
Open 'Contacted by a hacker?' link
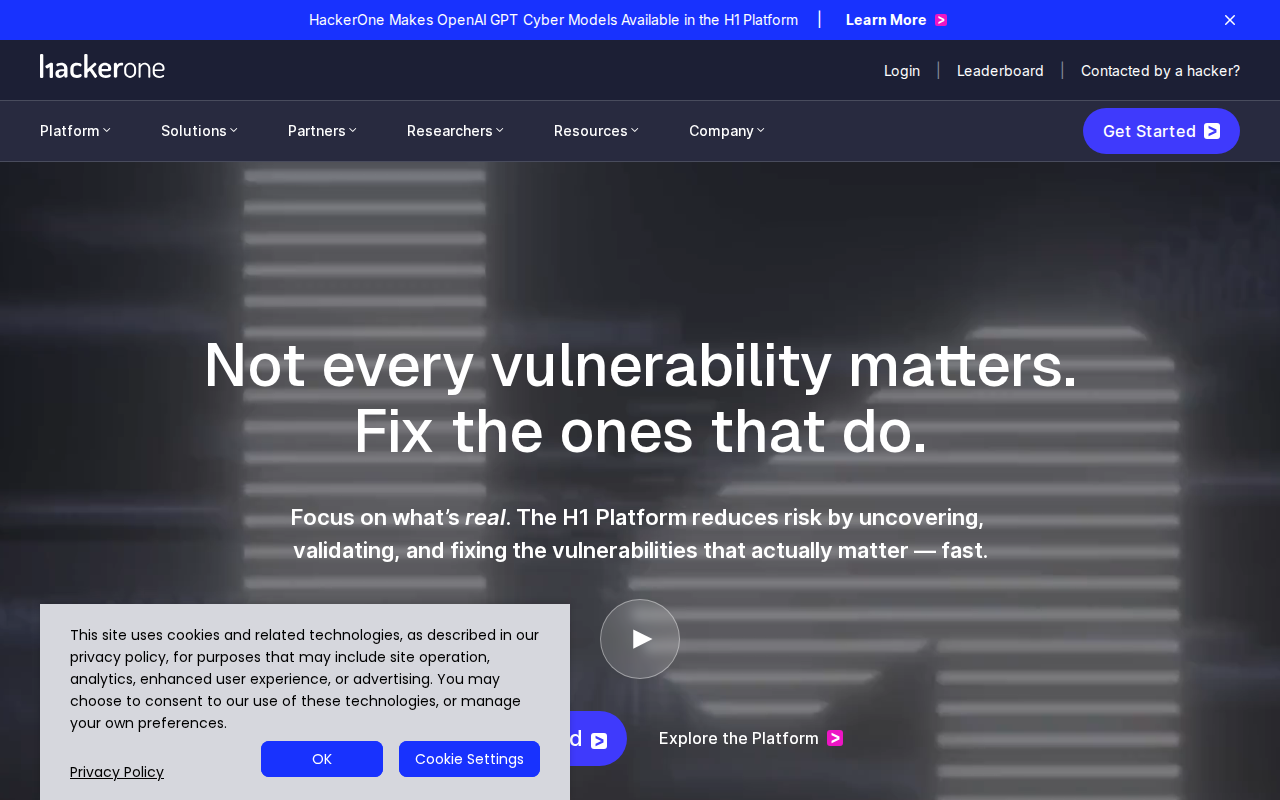tap(1160, 70)
